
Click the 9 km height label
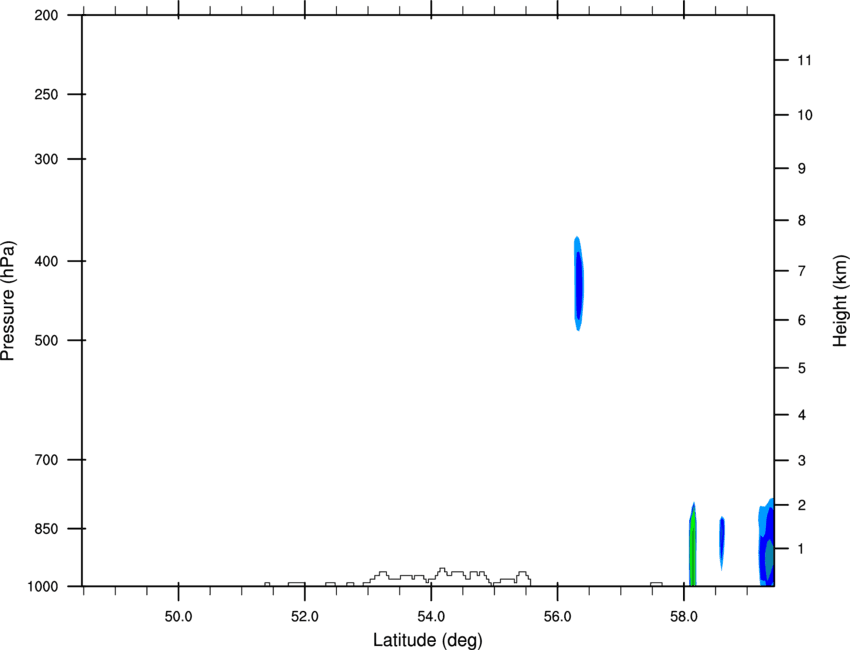(x=802, y=169)
